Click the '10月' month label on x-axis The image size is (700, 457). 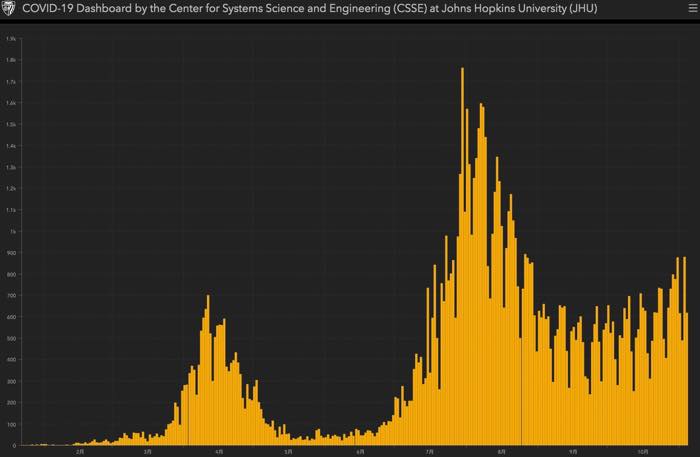[x=643, y=452]
